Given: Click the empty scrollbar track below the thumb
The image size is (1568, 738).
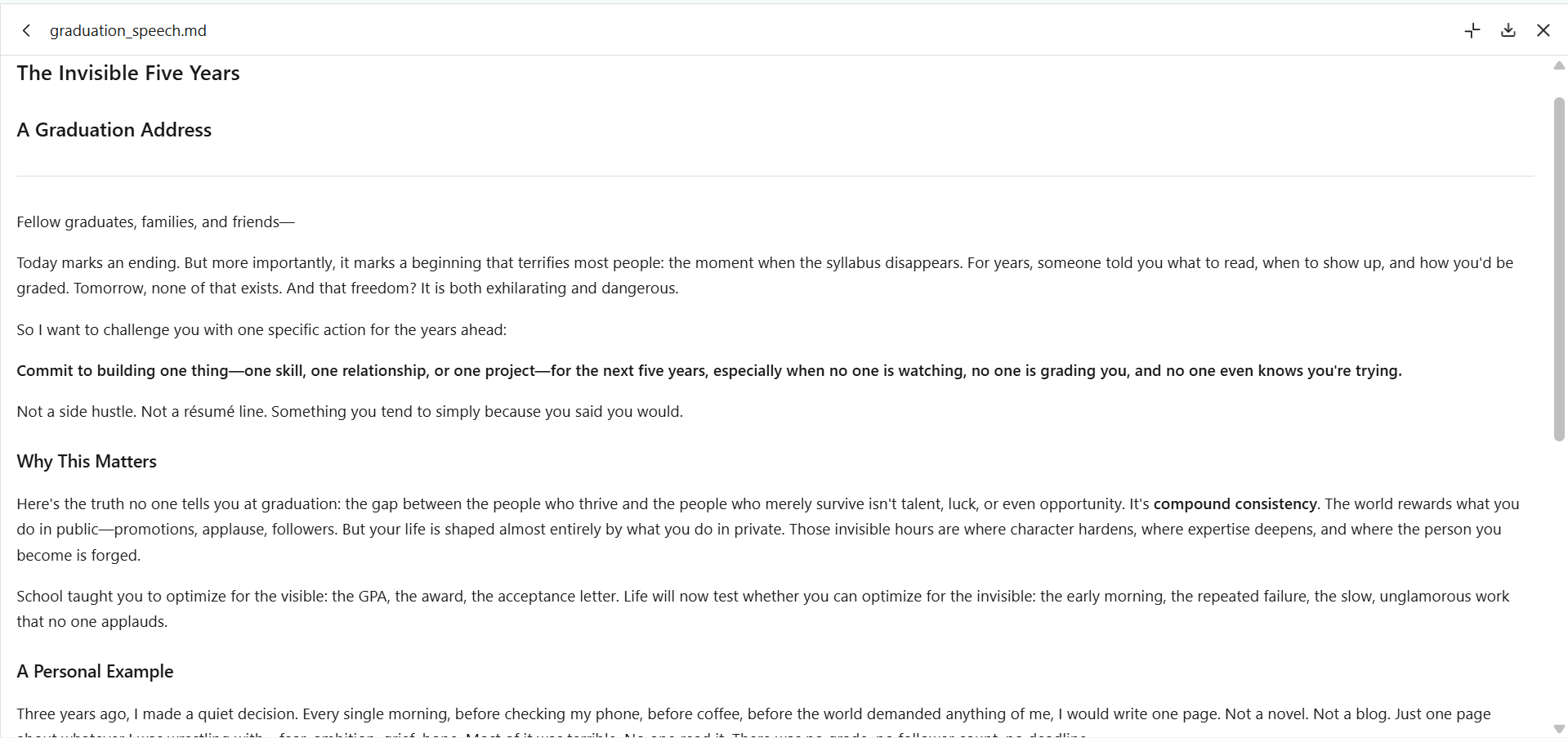Looking at the screenshot, I should coord(1559,580).
